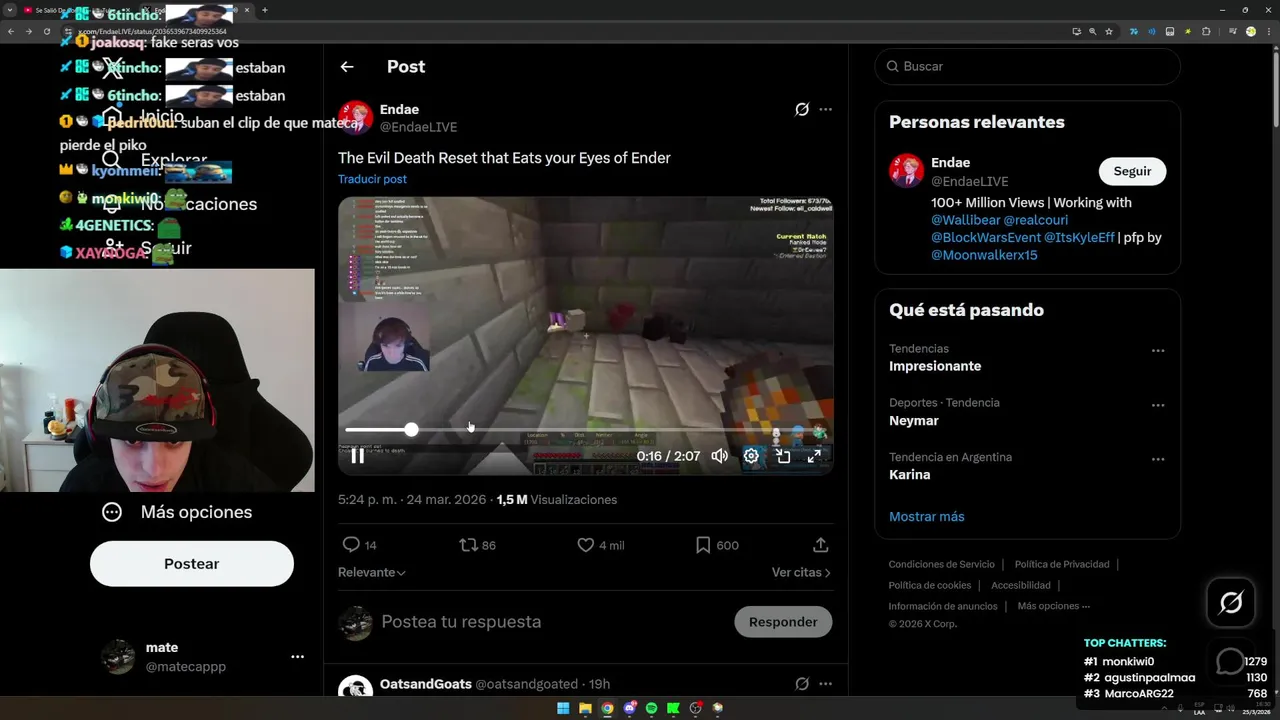Open File Explorer from the taskbar
The image size is (1280, 720).
pos(585,708)
